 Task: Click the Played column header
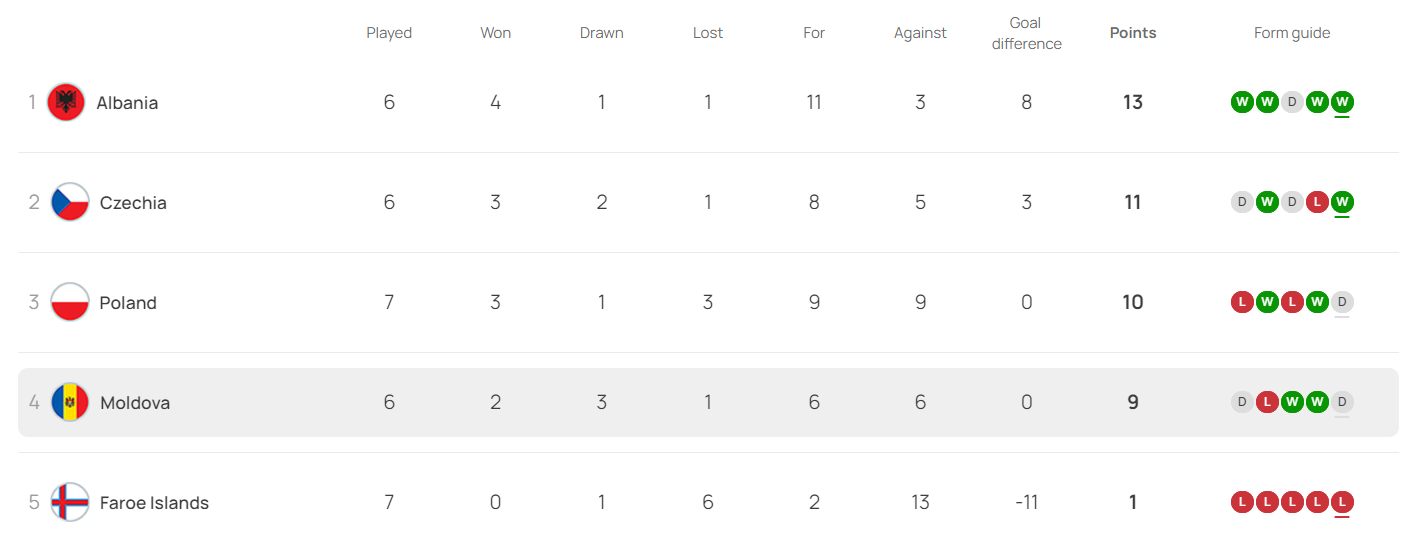click(389, 33)
